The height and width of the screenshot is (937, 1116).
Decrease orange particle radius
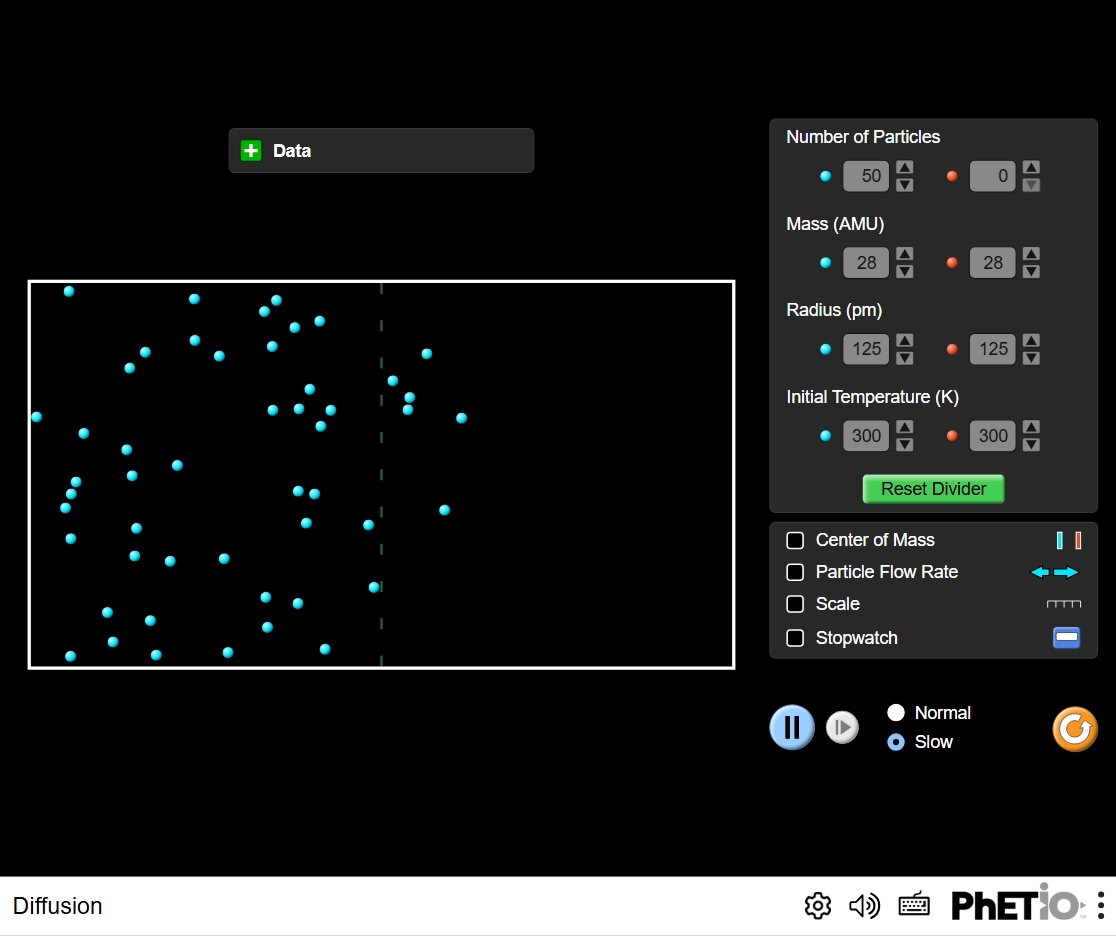coord(1031,358)
